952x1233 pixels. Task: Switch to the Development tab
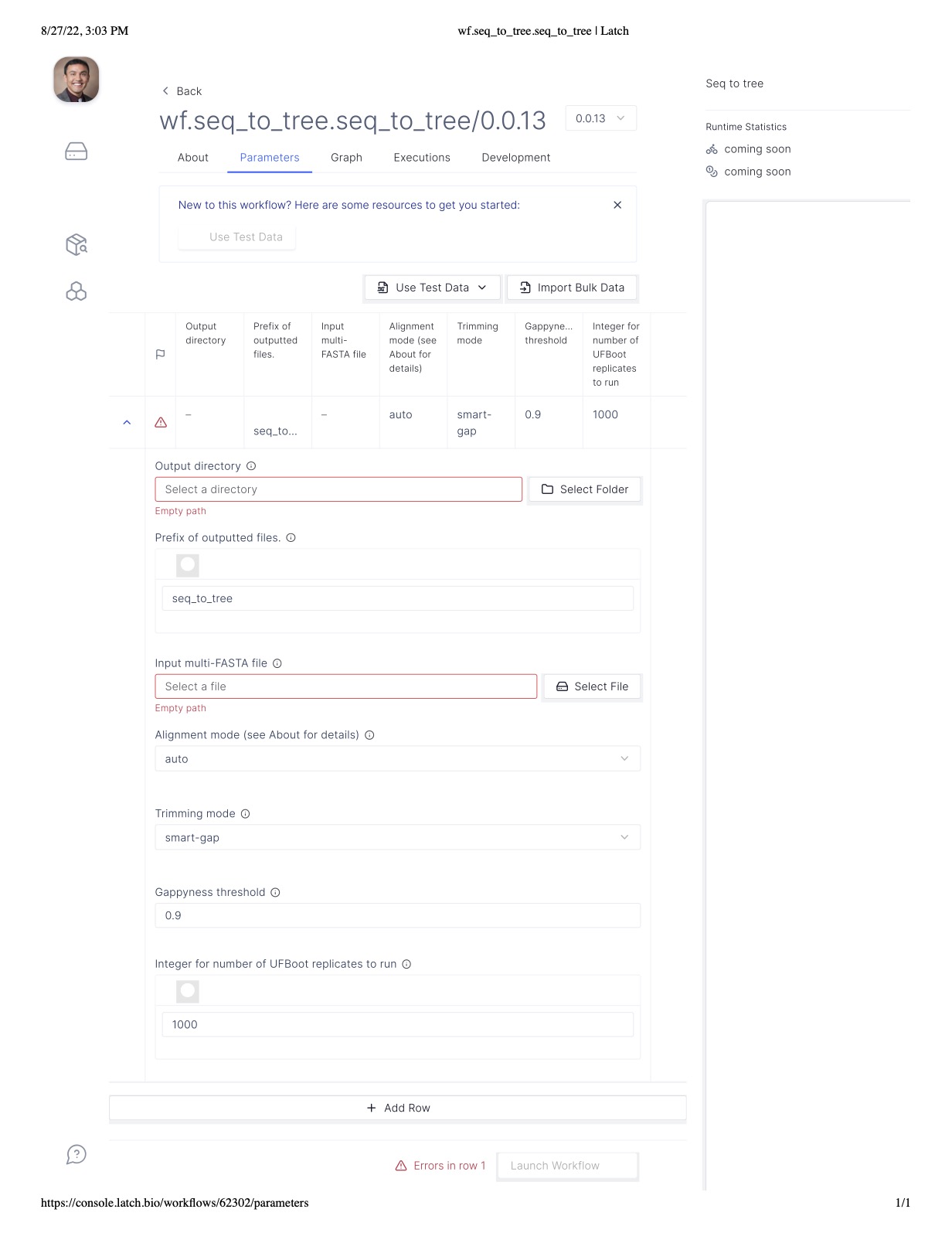coord(515,158)
